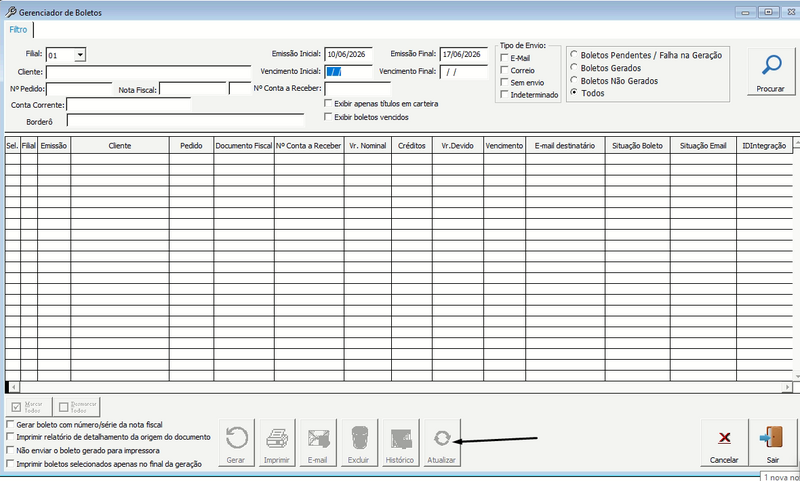Click the Documento Fiscal column header

244,145
